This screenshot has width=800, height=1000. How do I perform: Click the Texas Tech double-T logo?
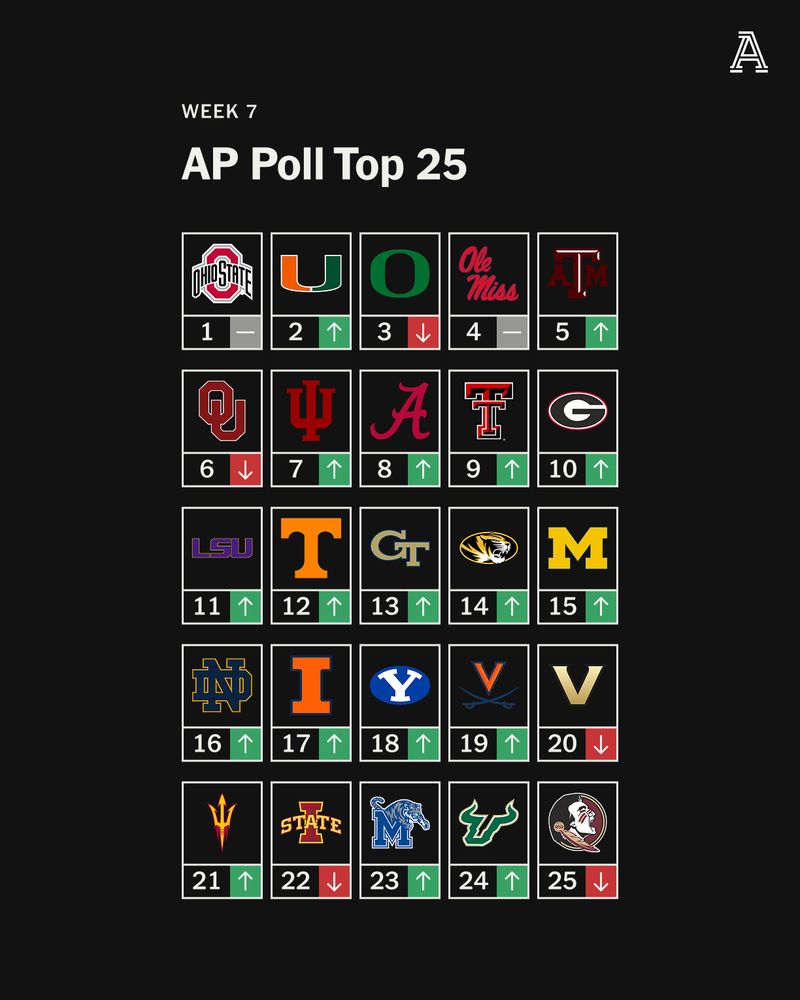tap(489, 411)
